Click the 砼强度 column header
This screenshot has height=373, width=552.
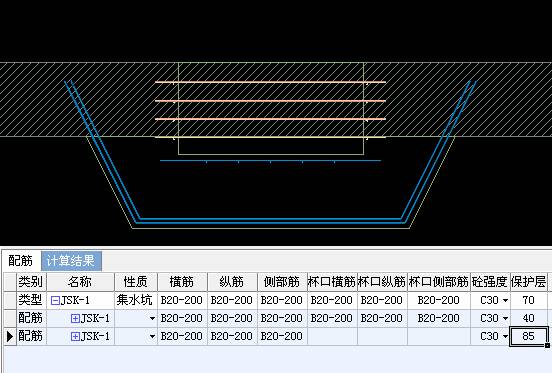[x=490, y=282]
